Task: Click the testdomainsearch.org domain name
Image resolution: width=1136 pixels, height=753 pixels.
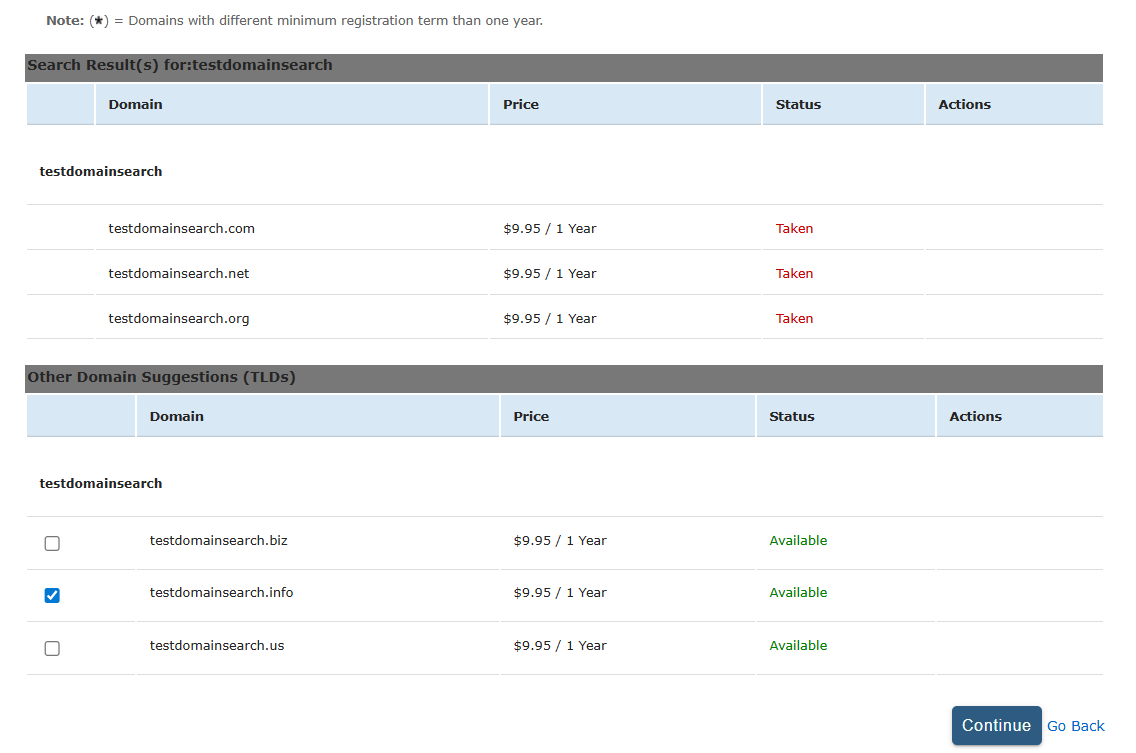Action: [178, 318]
